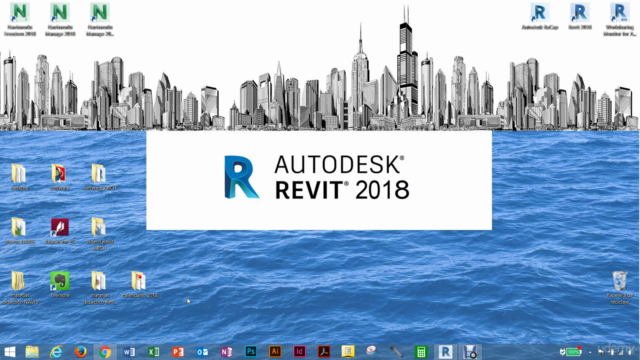Open Adobe Acrobat from the taskbar
640x360 pixels.
click(324, 351)
